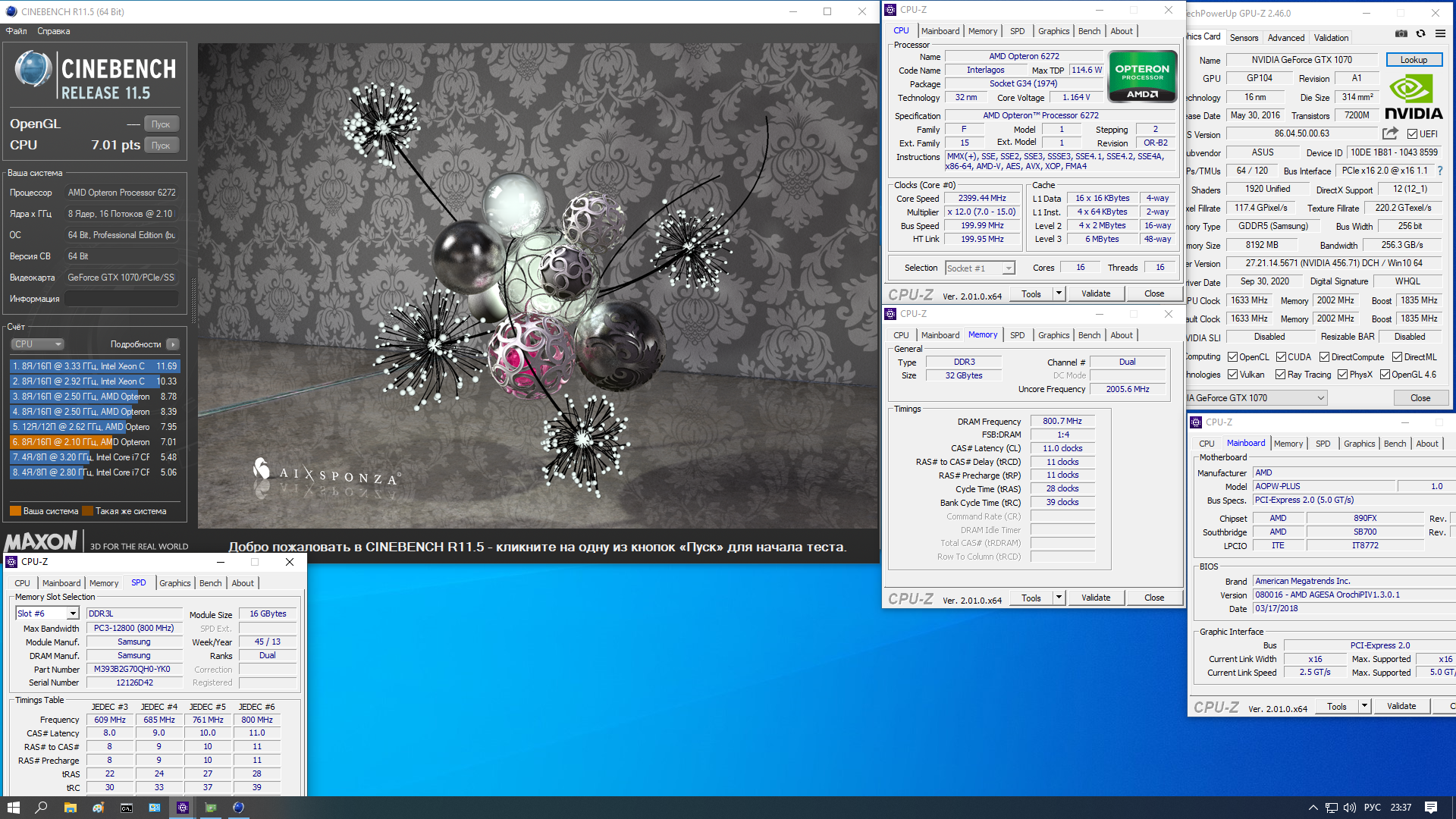Open Graphics tab in SPD CPU-Z window

[174, 583]
